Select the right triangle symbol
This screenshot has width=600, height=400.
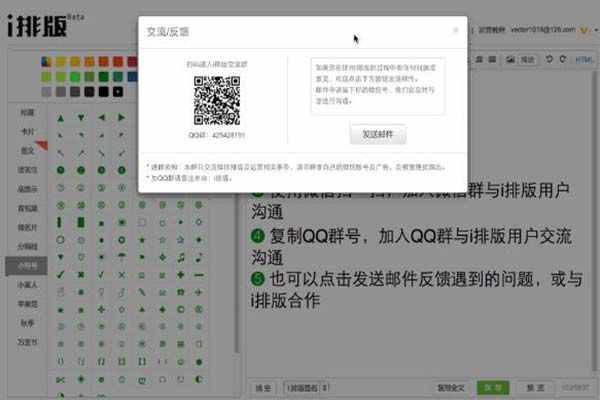(x=121, y=118)
